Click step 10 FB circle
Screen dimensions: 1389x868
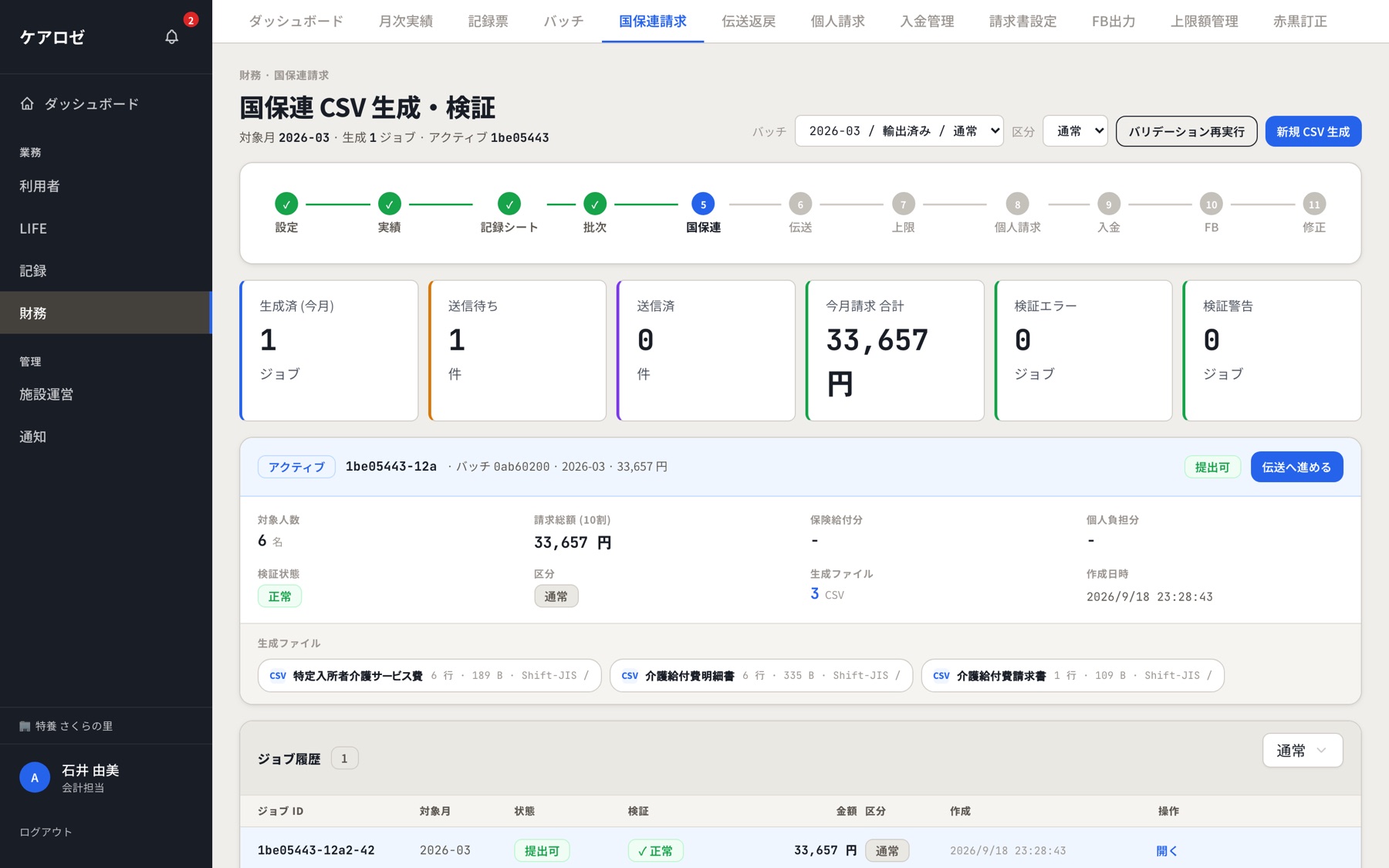pyautogui.click(x=1211, y=204)
